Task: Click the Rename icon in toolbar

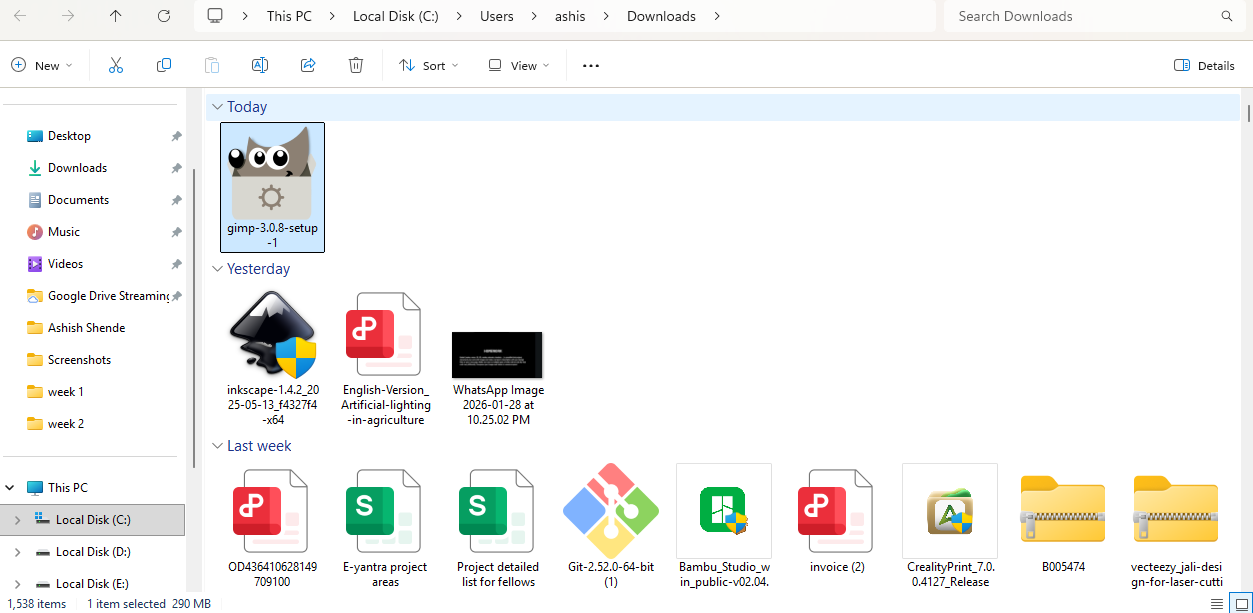Action: click(x=260, y=65)
